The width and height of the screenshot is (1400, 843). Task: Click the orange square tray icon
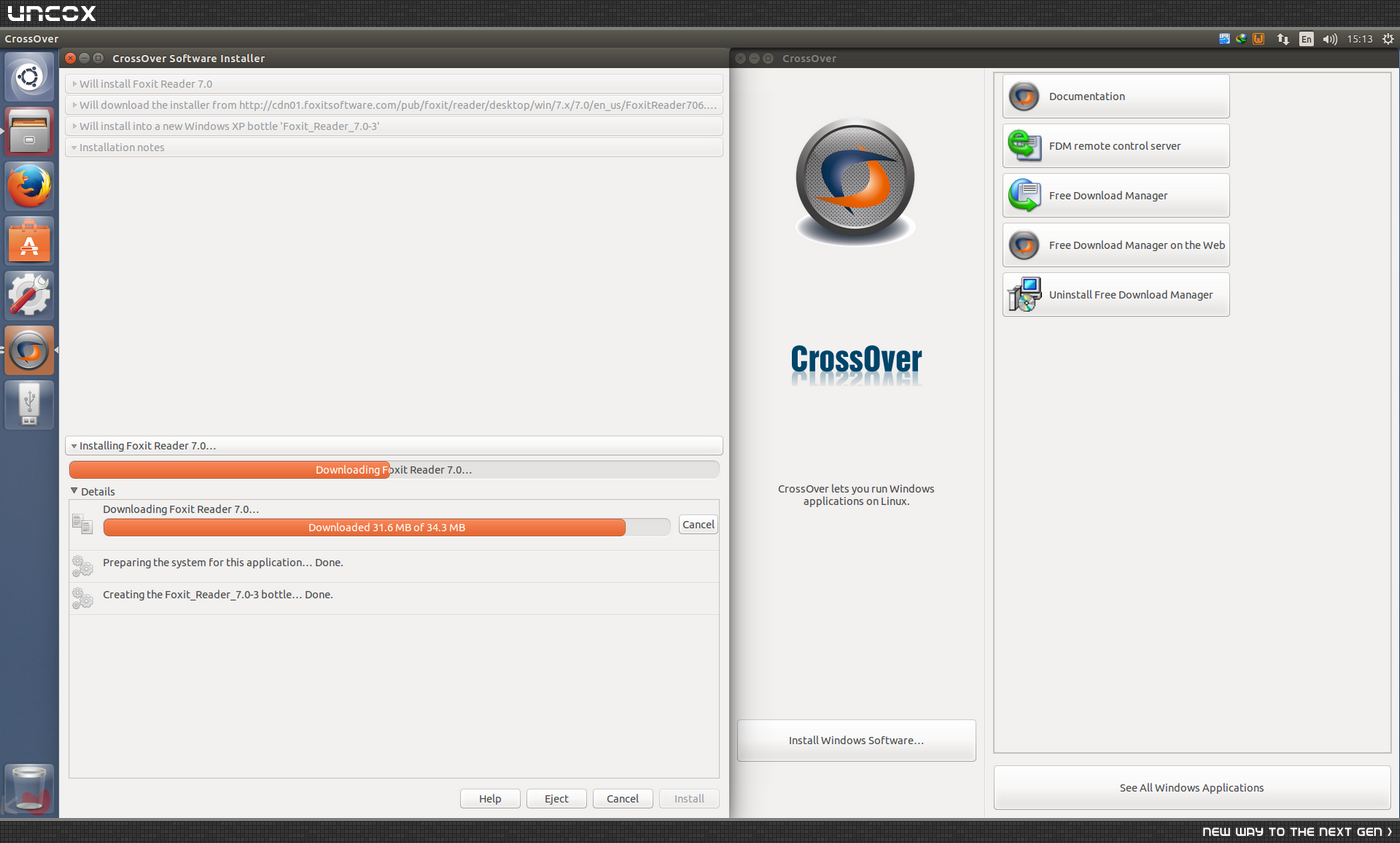point(1258,39)
